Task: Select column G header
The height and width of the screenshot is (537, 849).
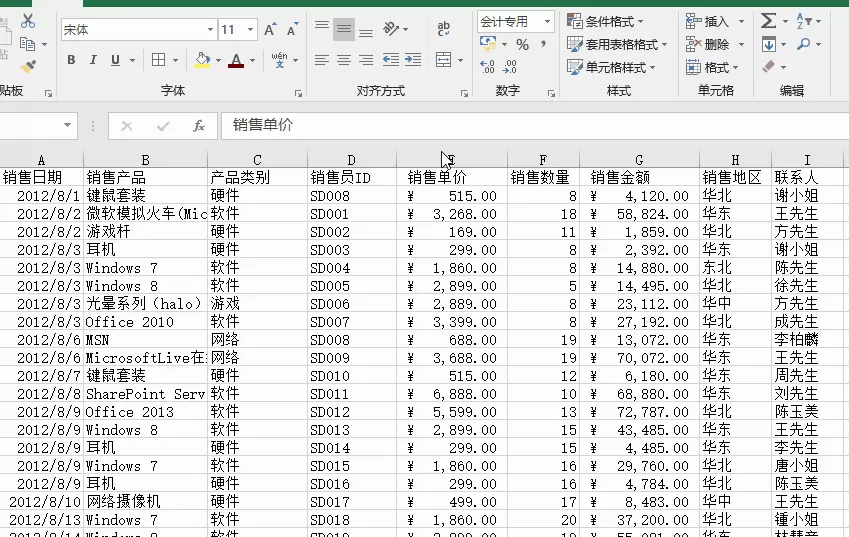Action: (x=639, y=160)
